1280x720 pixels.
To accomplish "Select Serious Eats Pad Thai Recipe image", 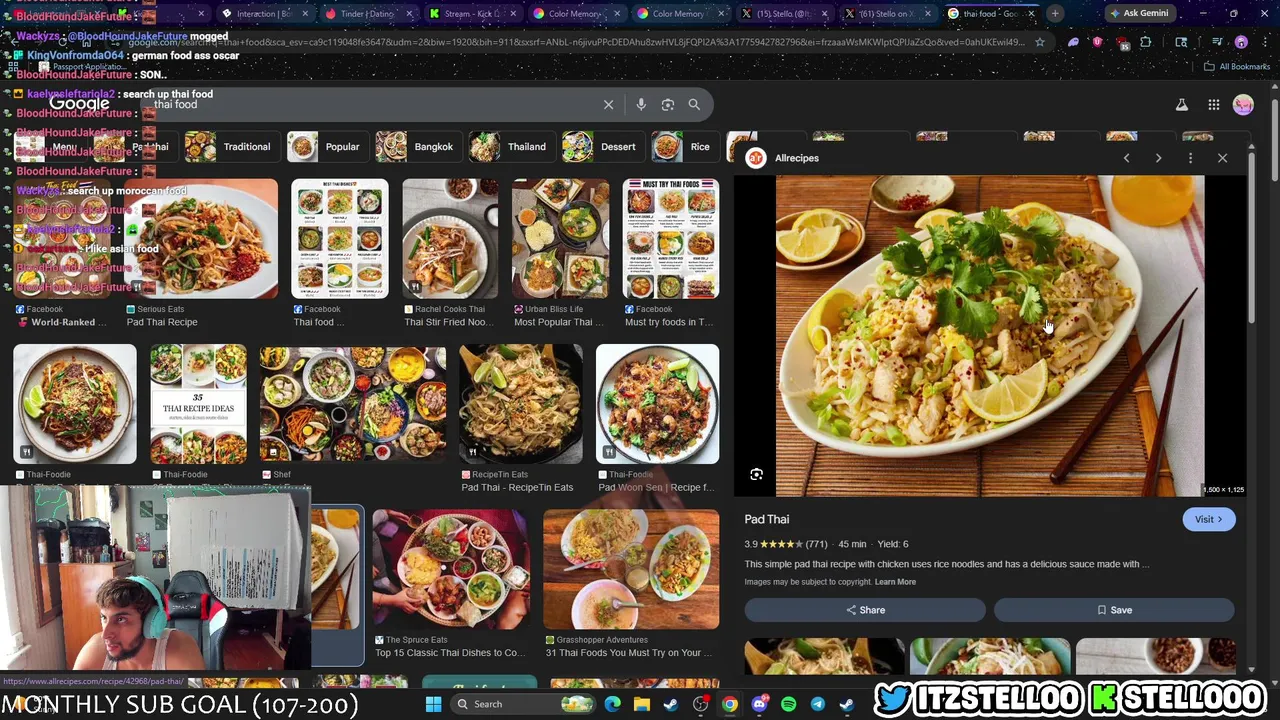I will point(202,239).
